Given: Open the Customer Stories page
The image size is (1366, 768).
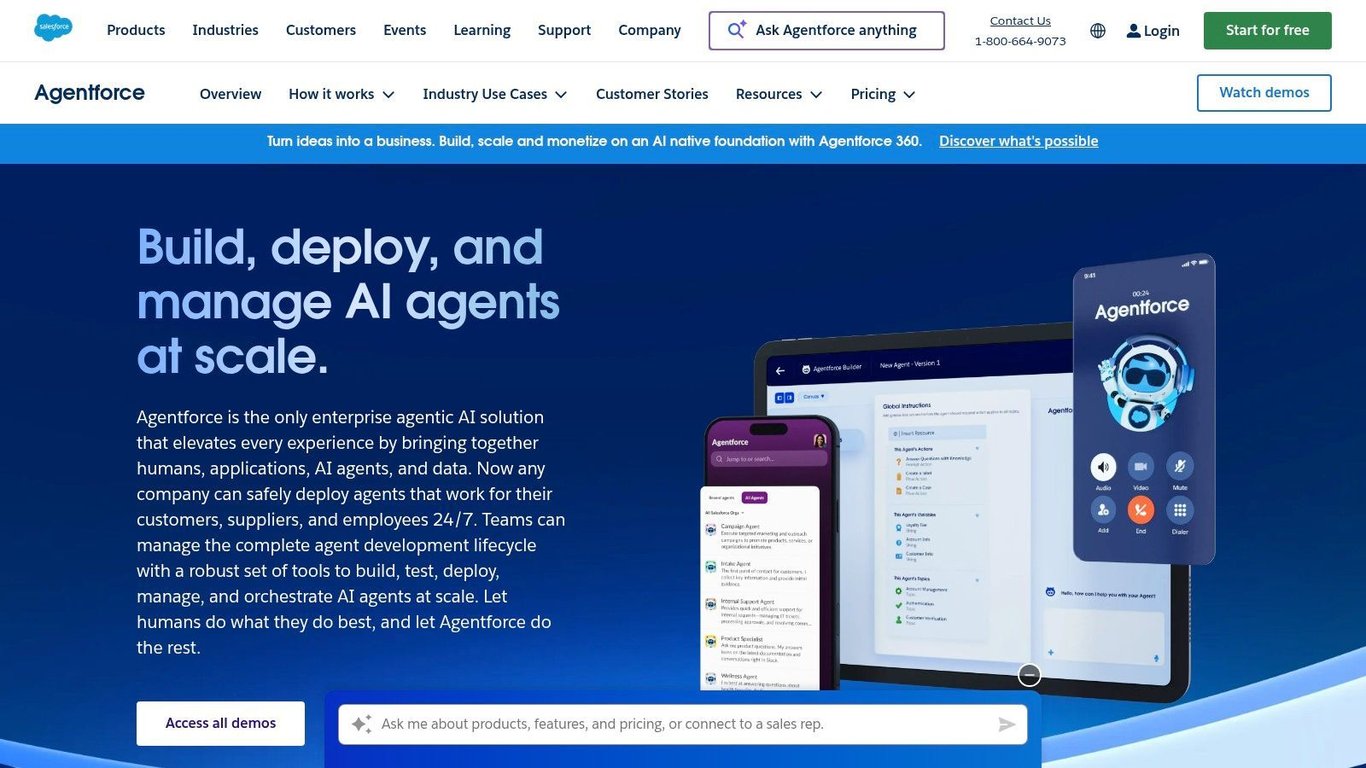Looking at the screenshot, I should point(652,94).
